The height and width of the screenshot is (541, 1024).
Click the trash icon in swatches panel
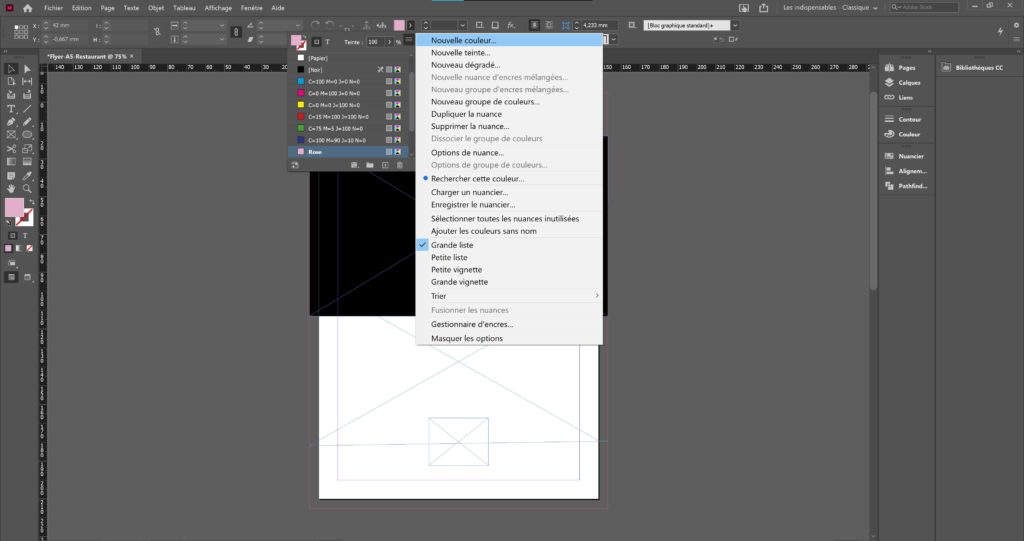point(400,165)
